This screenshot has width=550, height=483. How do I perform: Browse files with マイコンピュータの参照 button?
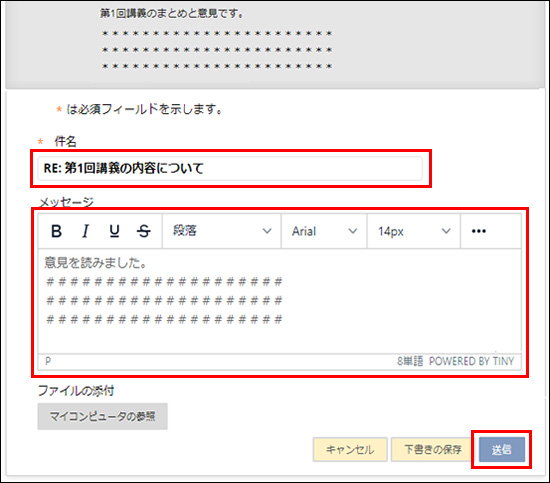[102, 416]
